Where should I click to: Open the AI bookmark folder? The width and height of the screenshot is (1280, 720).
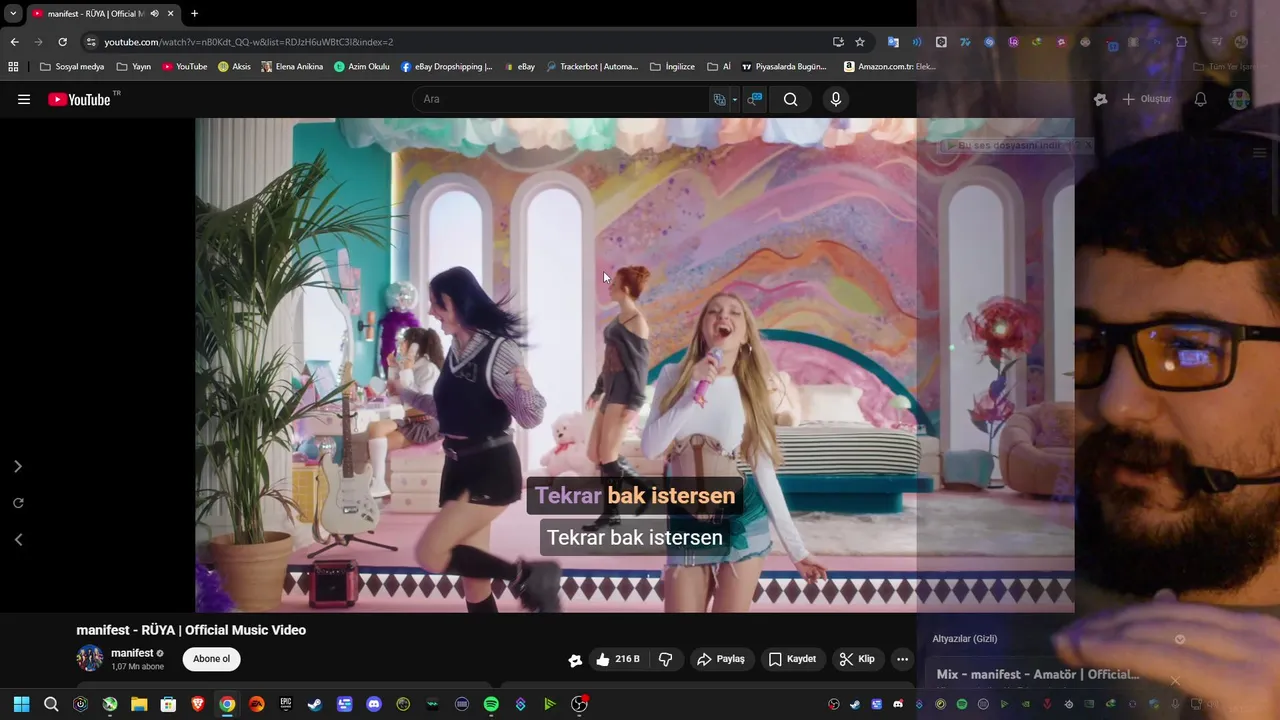coord(719,67)
